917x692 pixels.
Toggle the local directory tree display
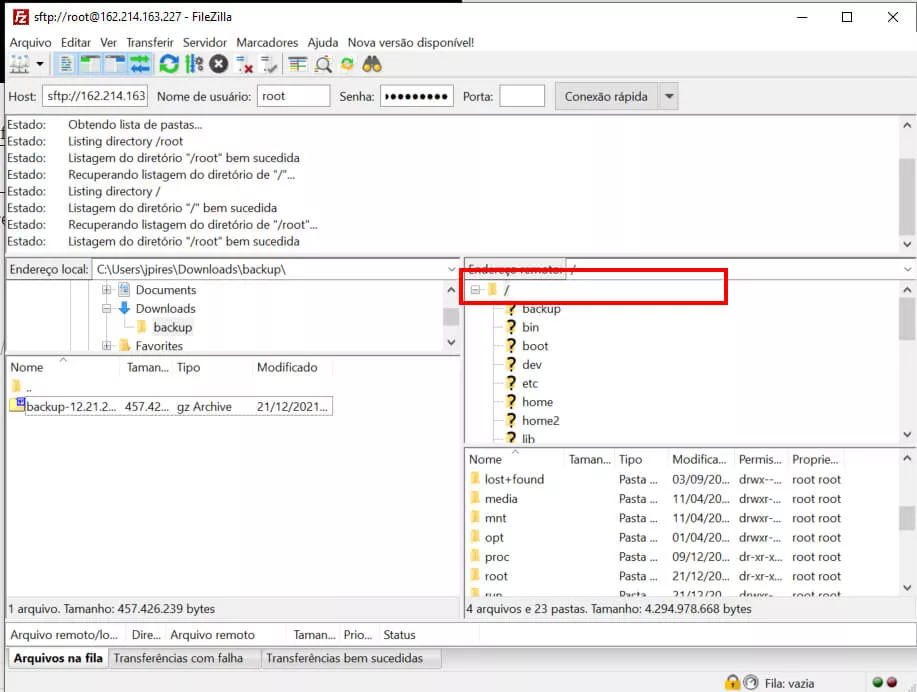[91, 64]
